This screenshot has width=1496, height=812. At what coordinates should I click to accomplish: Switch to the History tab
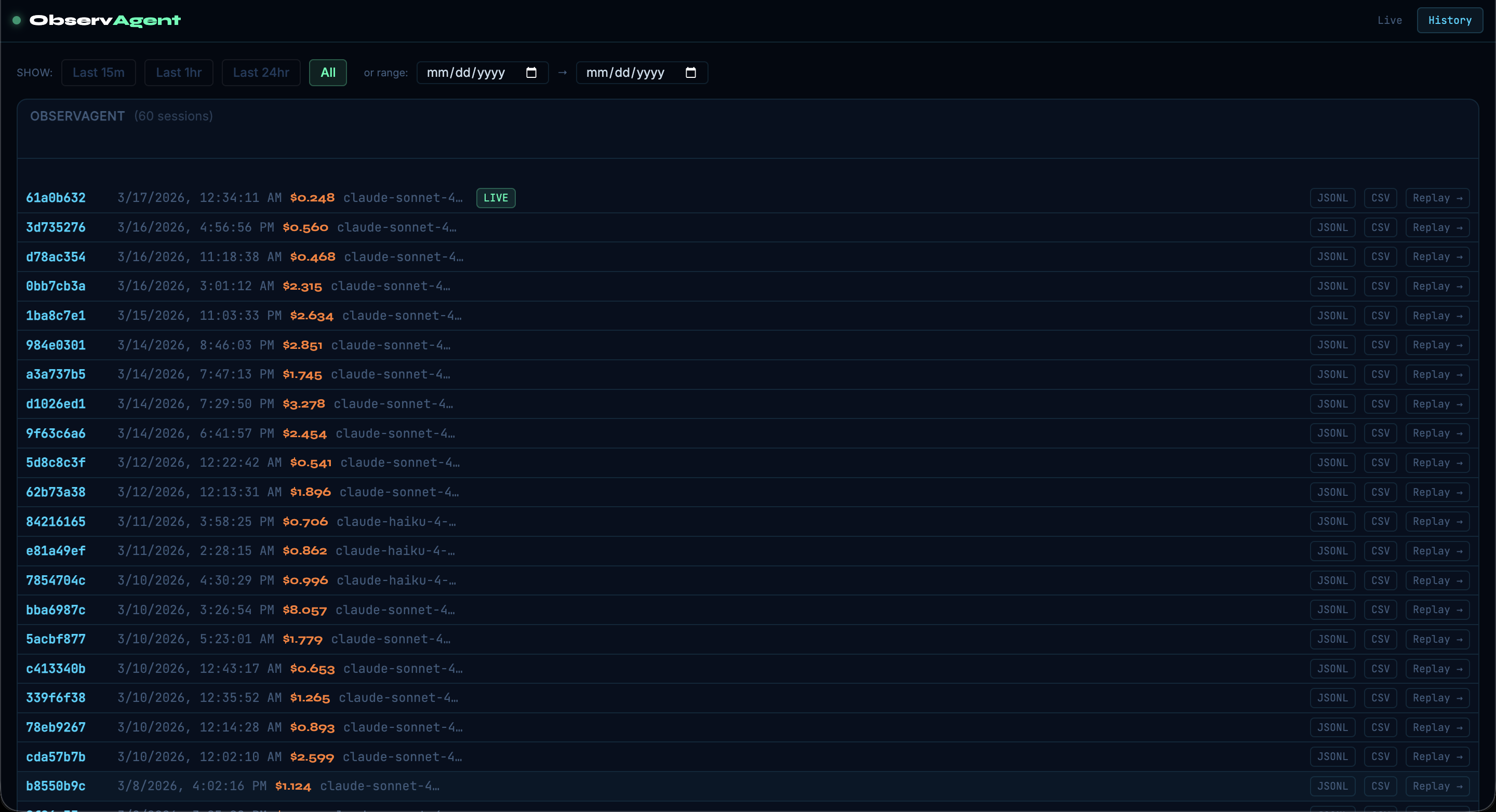[x=1450, y=20]
